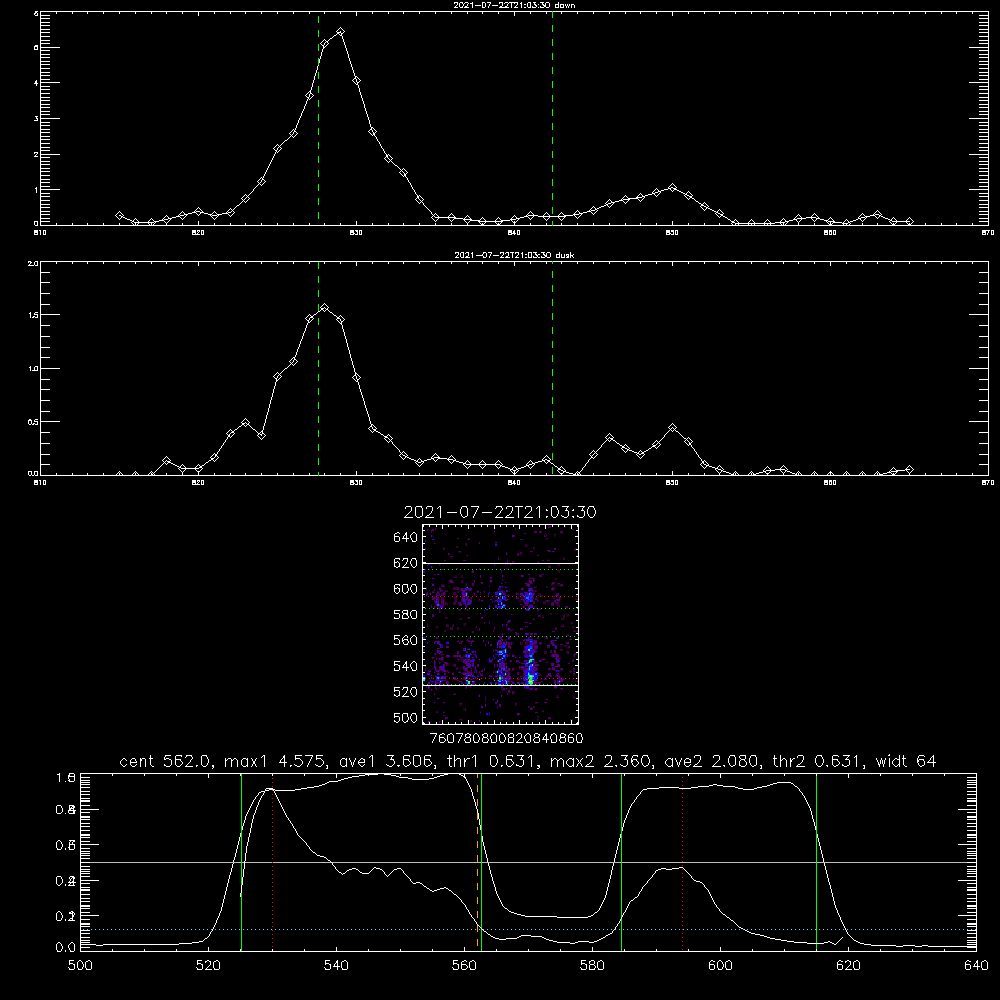Click the orange dashed vertical line in bottom plot
Viewport: 1000px width, 1000px height.
coord(477,862)
